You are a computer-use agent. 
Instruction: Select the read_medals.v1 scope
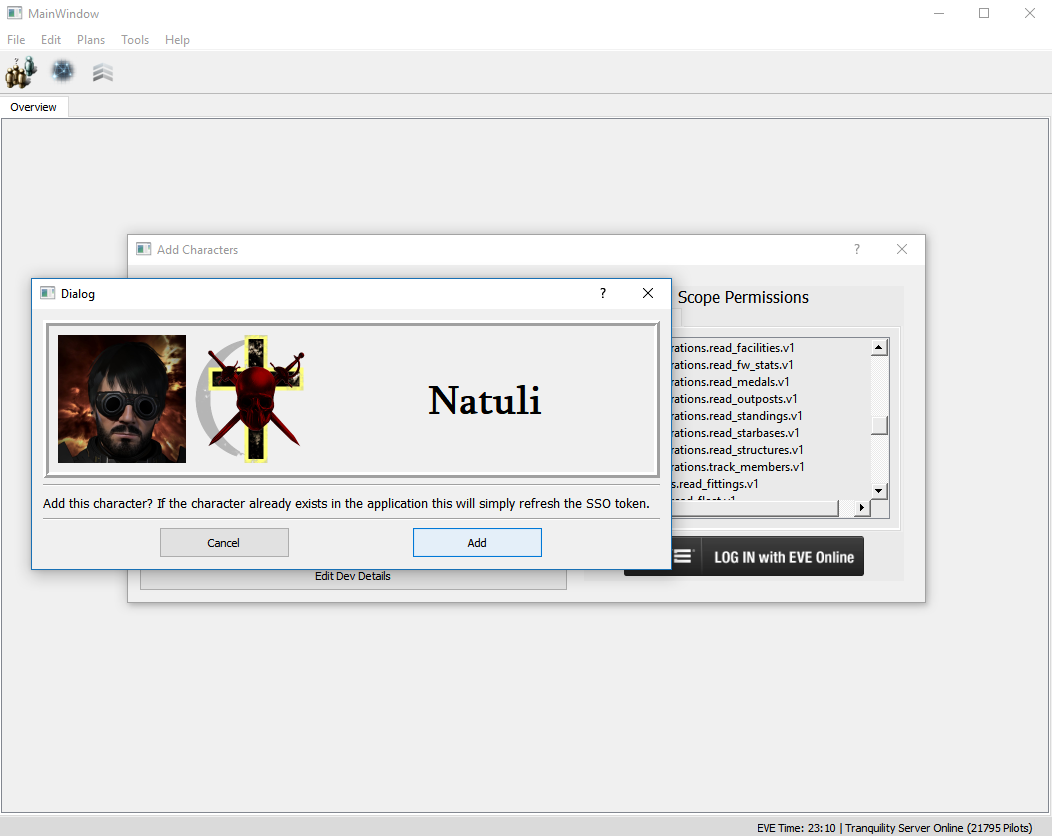(730, 382)
